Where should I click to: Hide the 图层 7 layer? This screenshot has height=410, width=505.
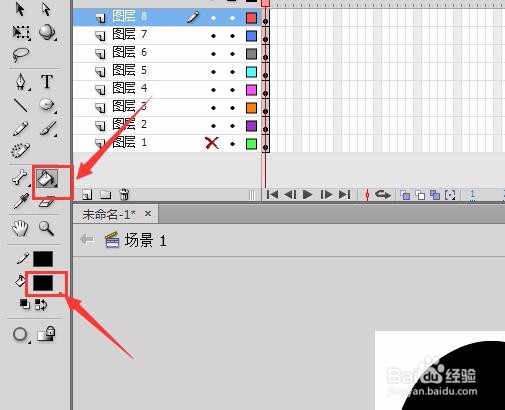213,36
